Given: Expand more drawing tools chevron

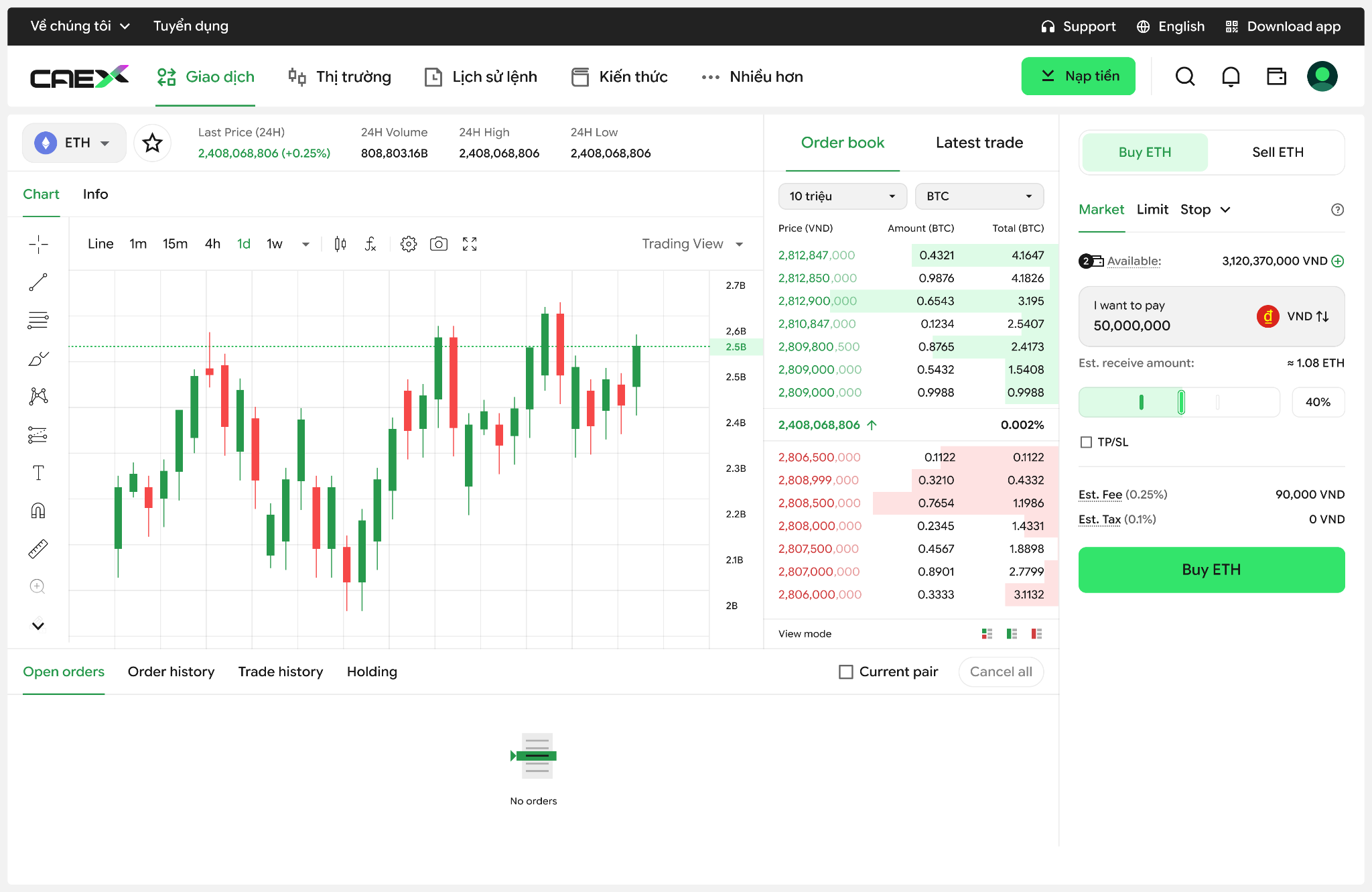Looking at the screenshot, I should coord(38,625).
